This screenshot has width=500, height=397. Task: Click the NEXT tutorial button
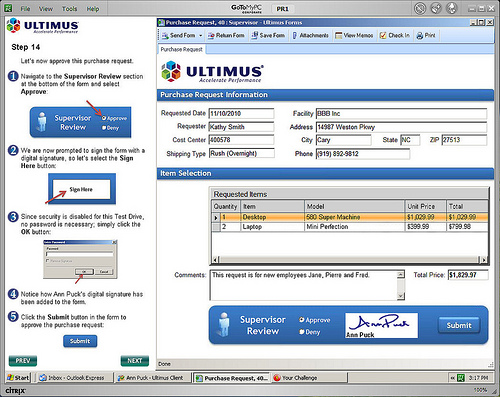click(135, 361)
